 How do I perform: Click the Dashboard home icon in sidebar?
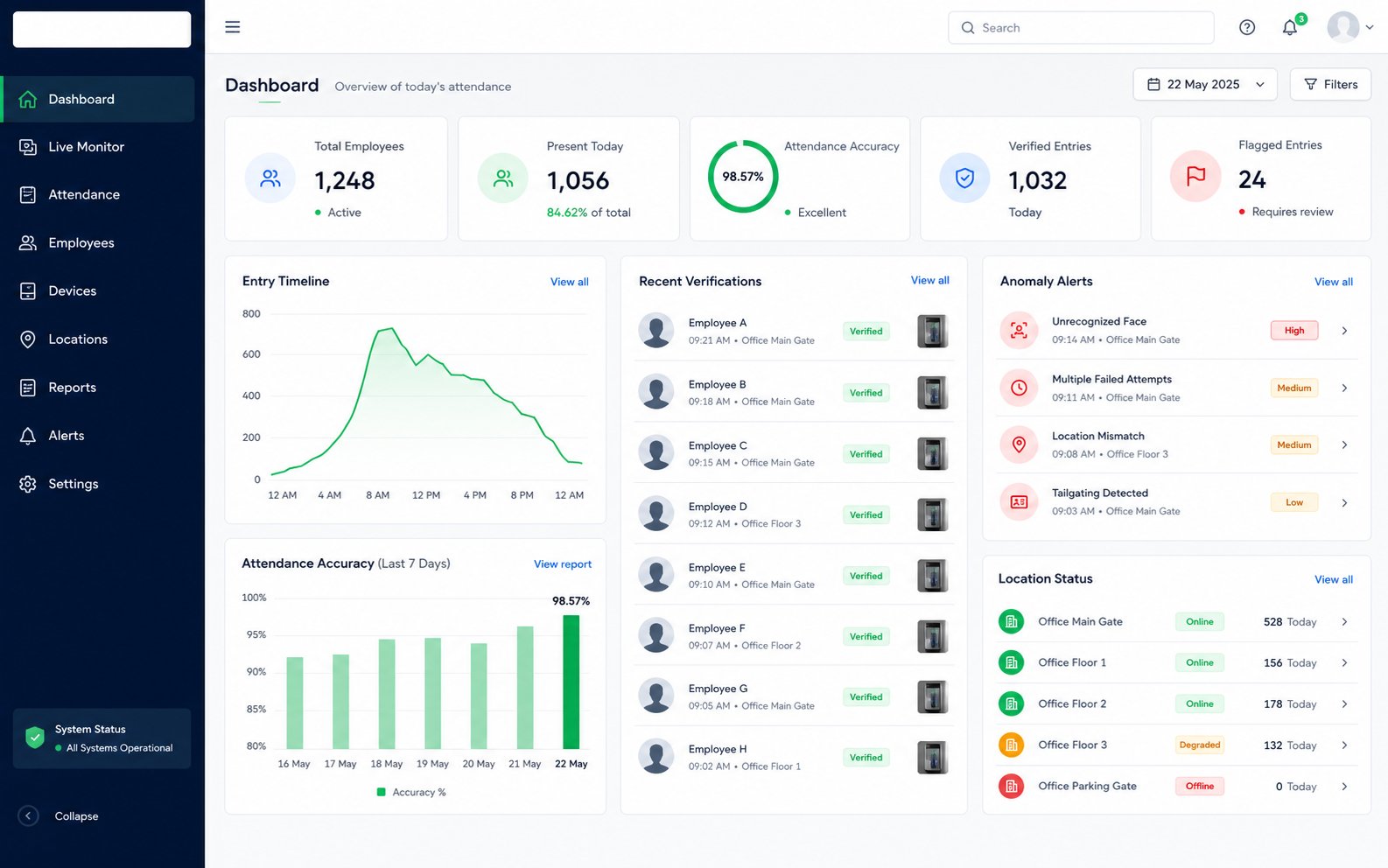coord(28,99)
